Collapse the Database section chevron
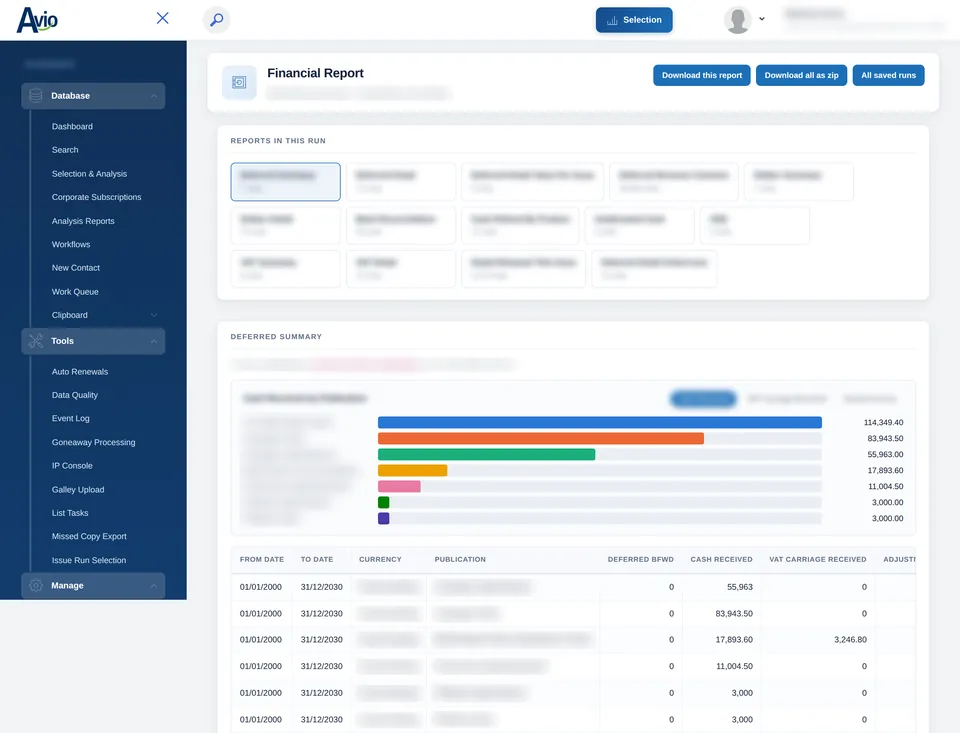Viewport: 960px width, 733px height. tap(154, 96)
